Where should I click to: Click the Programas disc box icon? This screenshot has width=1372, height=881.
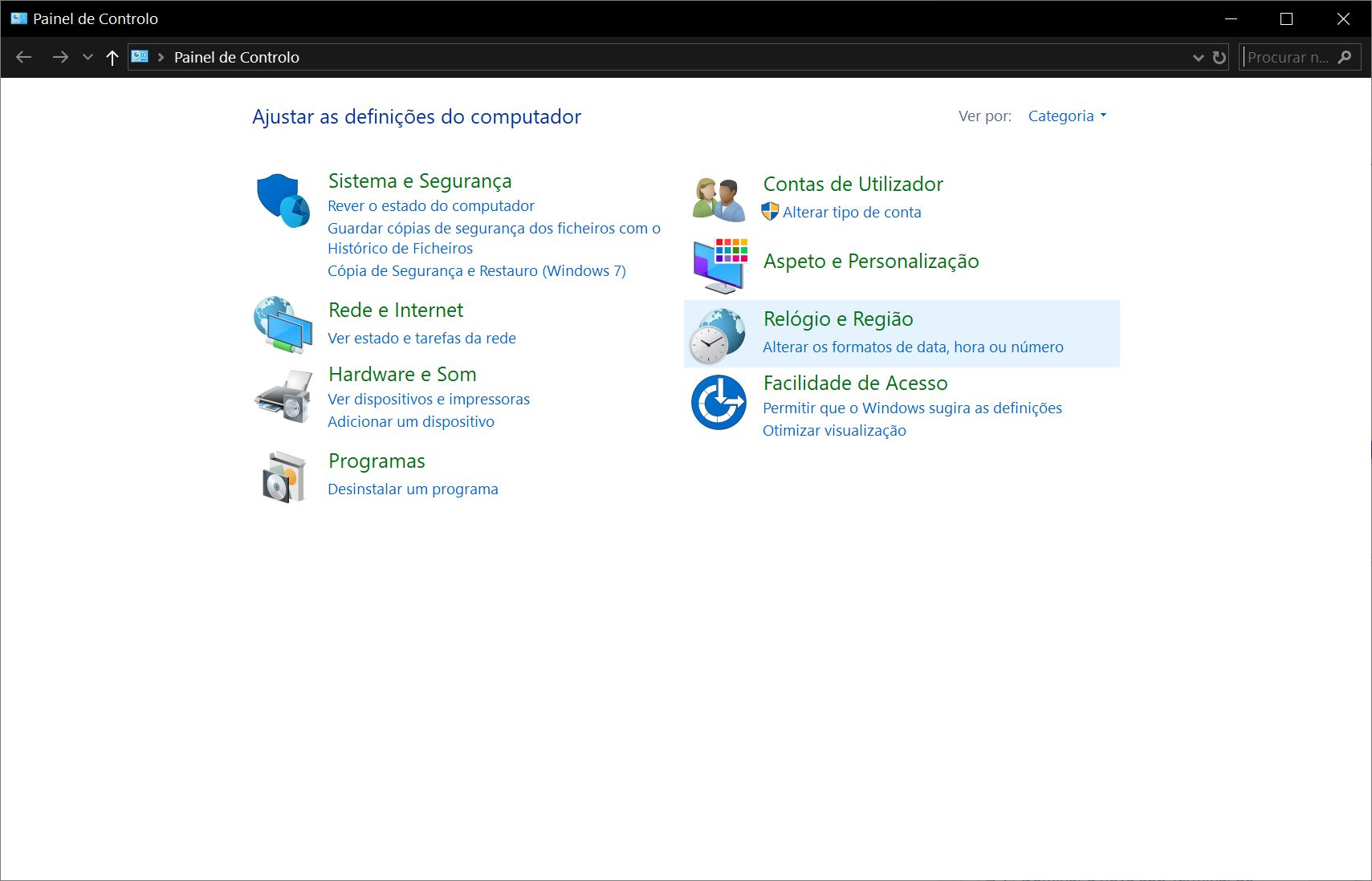[284, 477]
